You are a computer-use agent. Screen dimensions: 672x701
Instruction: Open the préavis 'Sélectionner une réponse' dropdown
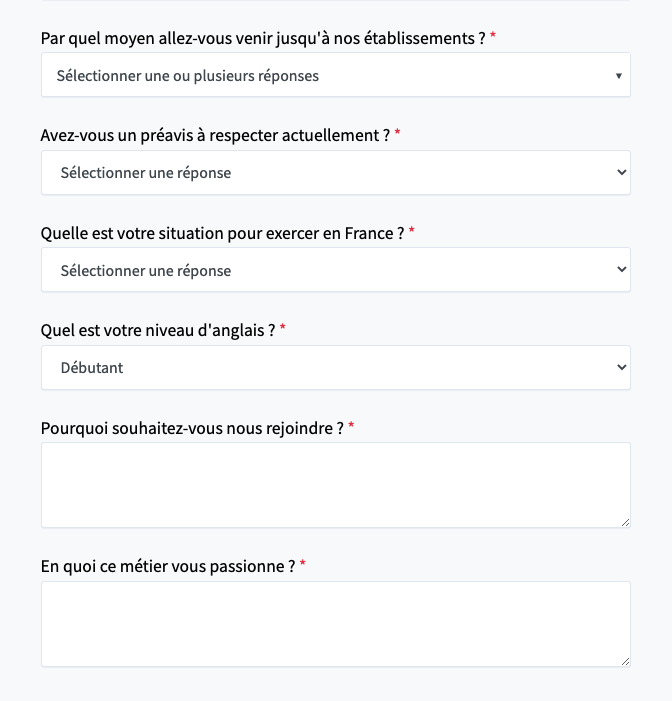click(336, 173)
